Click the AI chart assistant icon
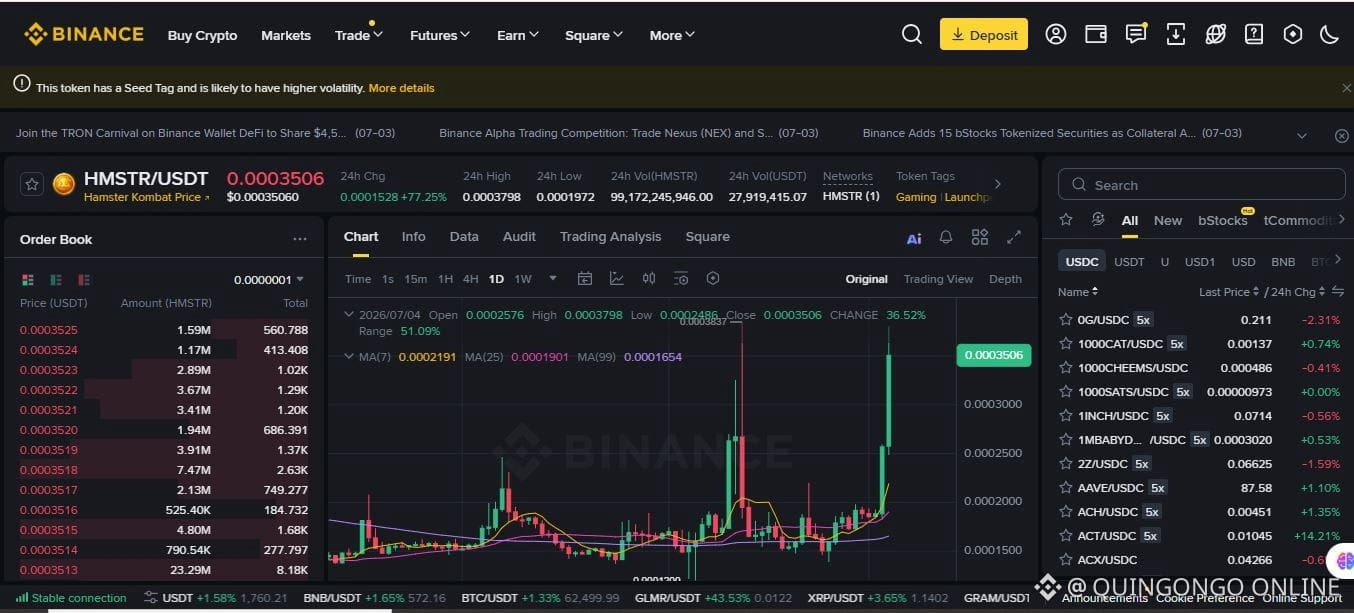Viewport: 1354px width, 613px height. 914,238
